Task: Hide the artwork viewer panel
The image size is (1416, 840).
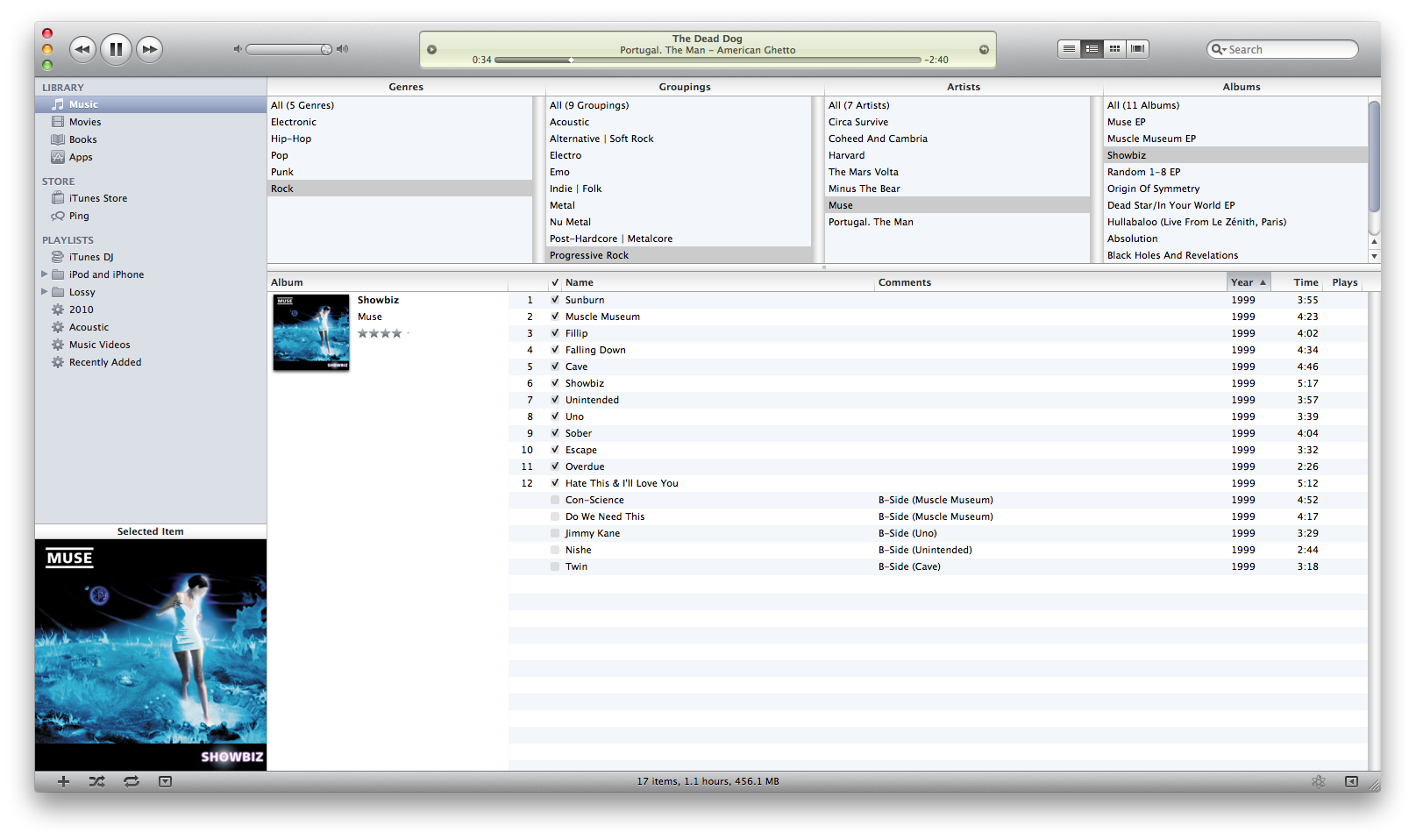Action: tap(165, 781)
